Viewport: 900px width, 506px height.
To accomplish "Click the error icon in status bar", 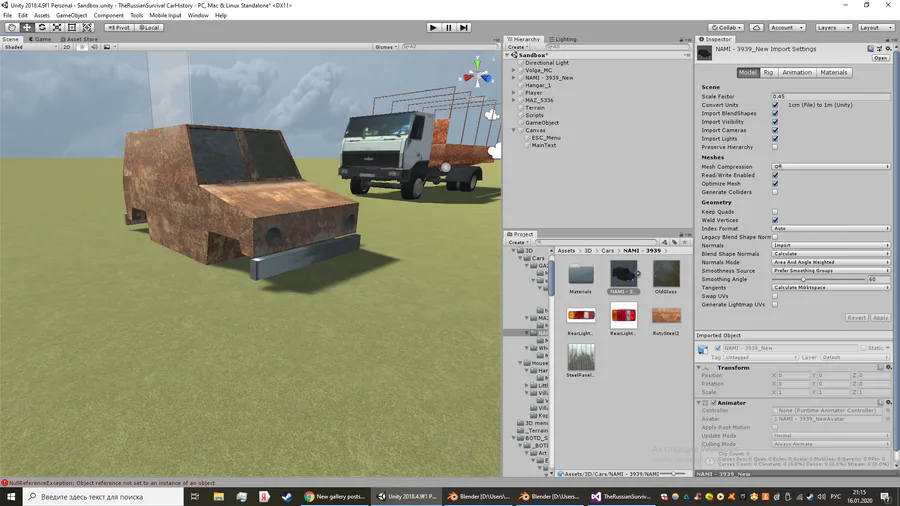I will (x=5, y=482).
